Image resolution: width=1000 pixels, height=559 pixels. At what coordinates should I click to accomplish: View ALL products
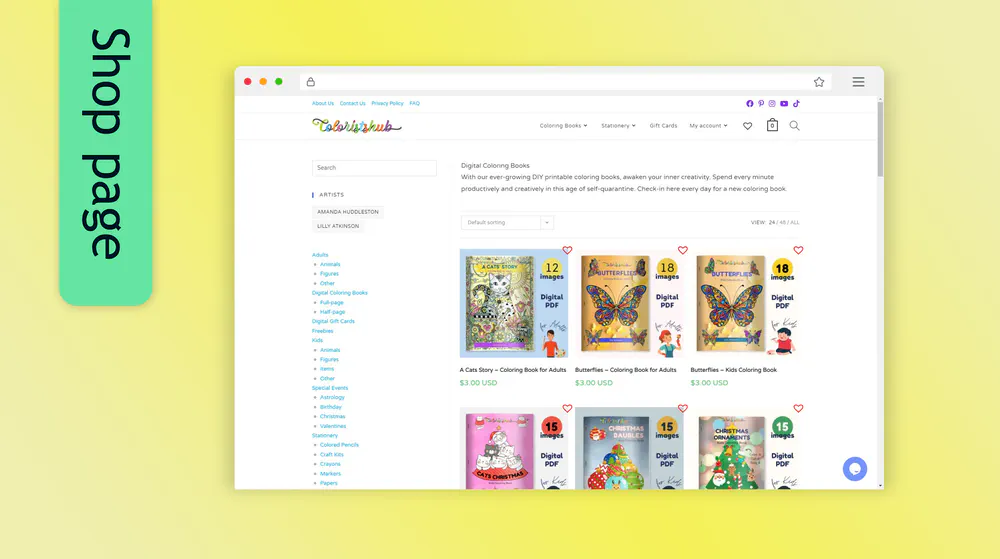pyautogui.click(x=795, y=222)
